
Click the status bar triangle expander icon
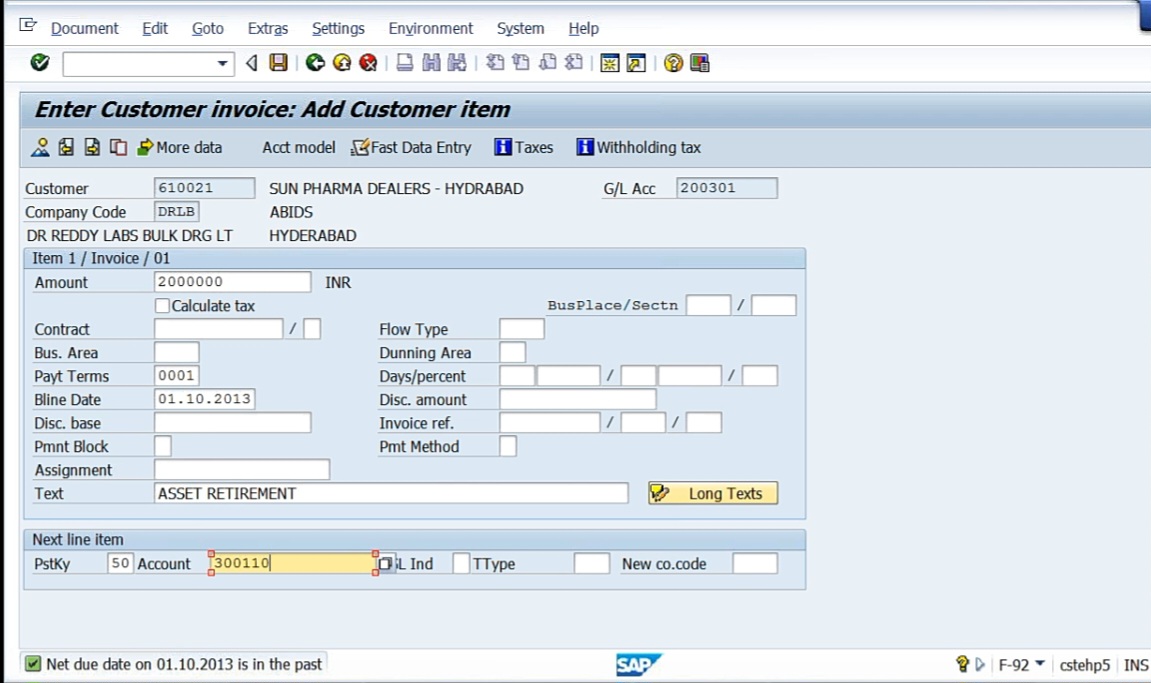[980, 665]
